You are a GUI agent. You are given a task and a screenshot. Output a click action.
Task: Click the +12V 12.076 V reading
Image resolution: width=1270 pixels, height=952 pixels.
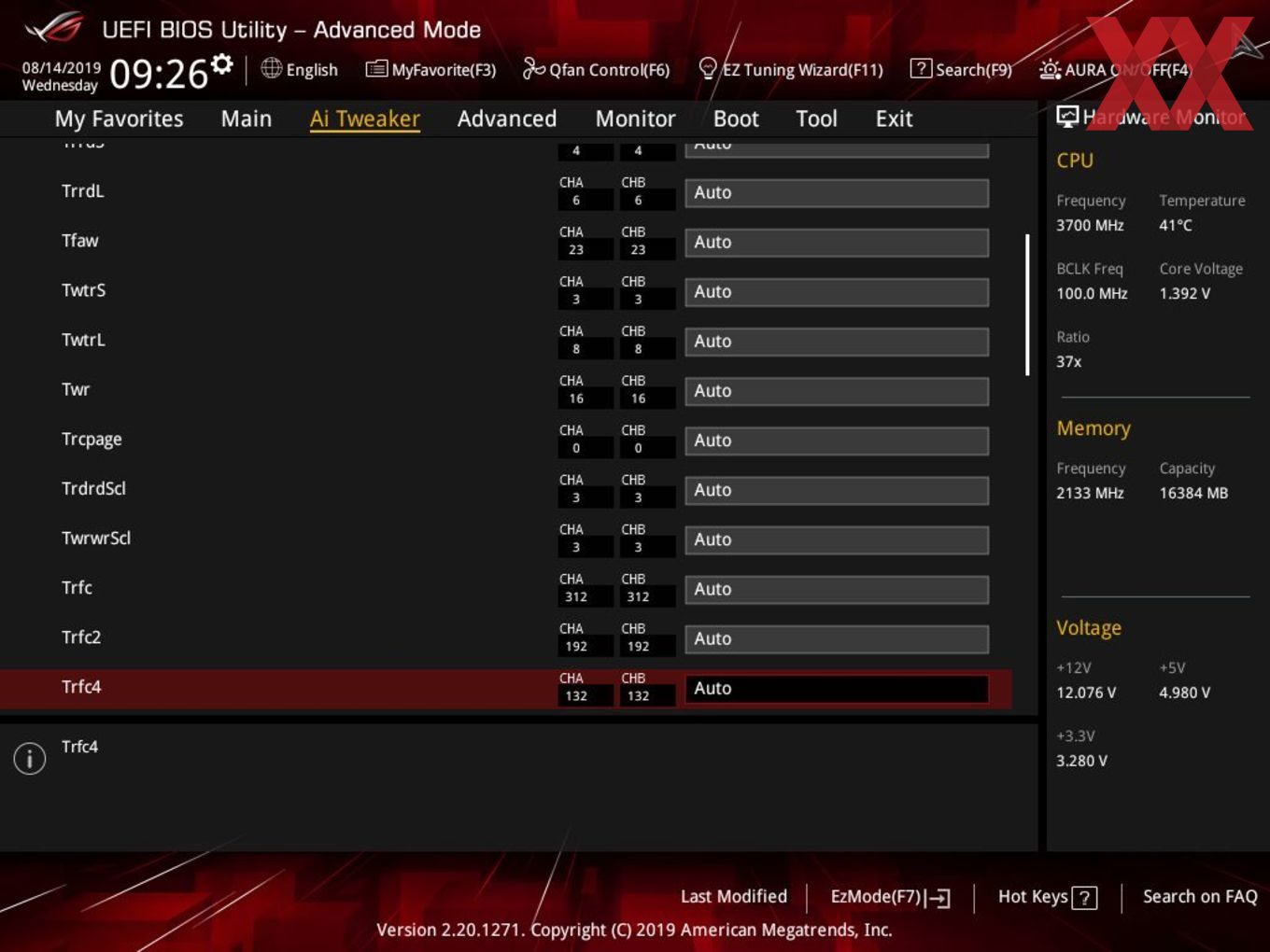tap(1086, 693)
